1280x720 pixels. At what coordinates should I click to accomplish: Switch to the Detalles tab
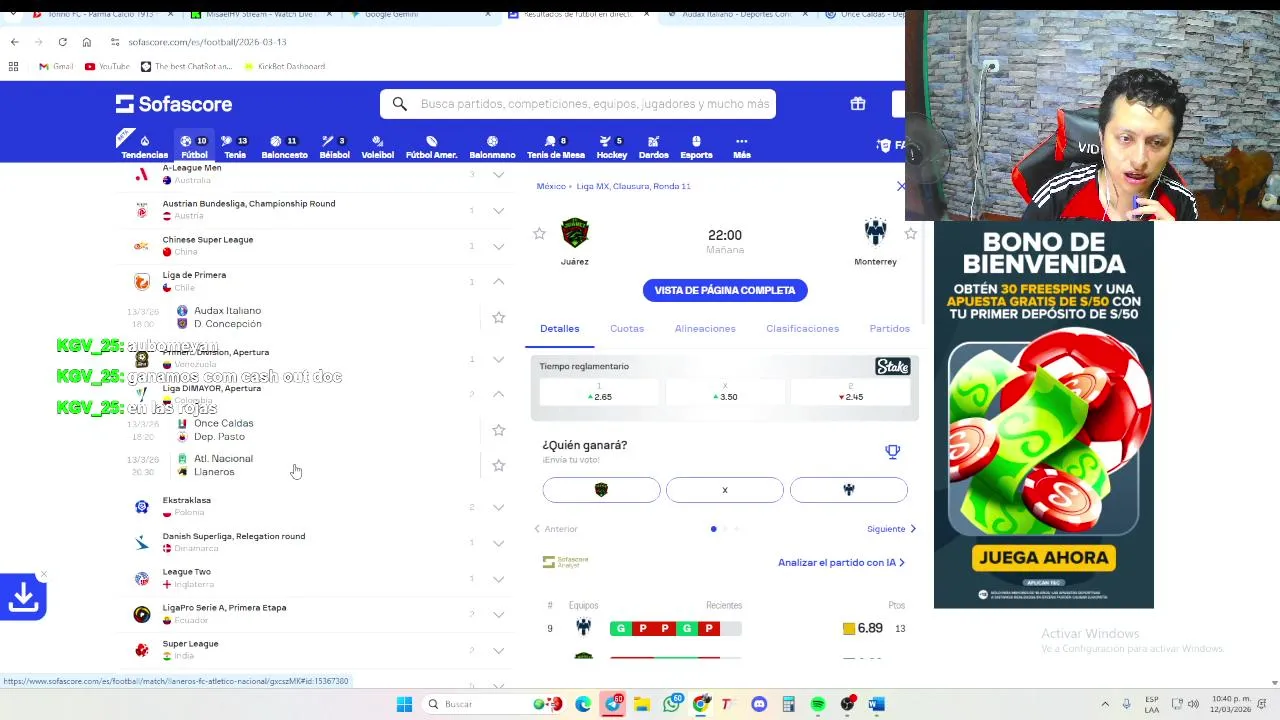559,329
